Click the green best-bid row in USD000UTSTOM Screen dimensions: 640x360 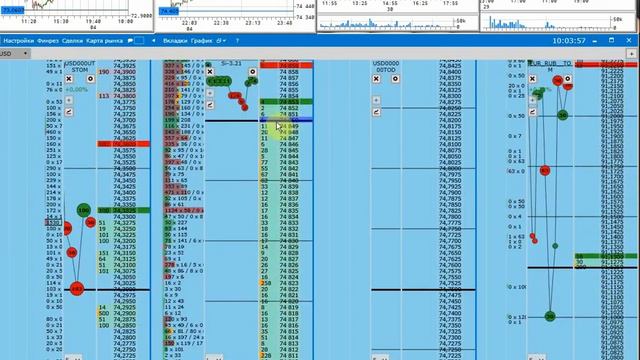pyautogui.click(x=123, y=211)
